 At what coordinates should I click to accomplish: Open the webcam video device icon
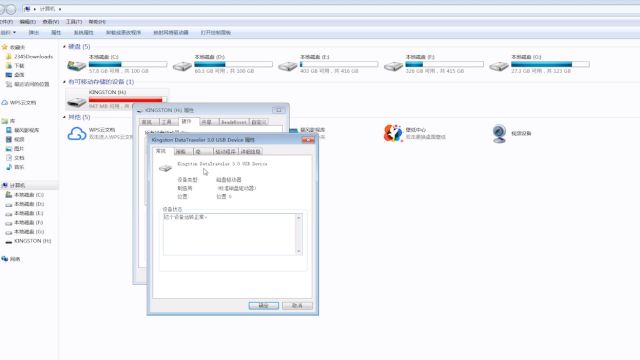coord(499,133)
